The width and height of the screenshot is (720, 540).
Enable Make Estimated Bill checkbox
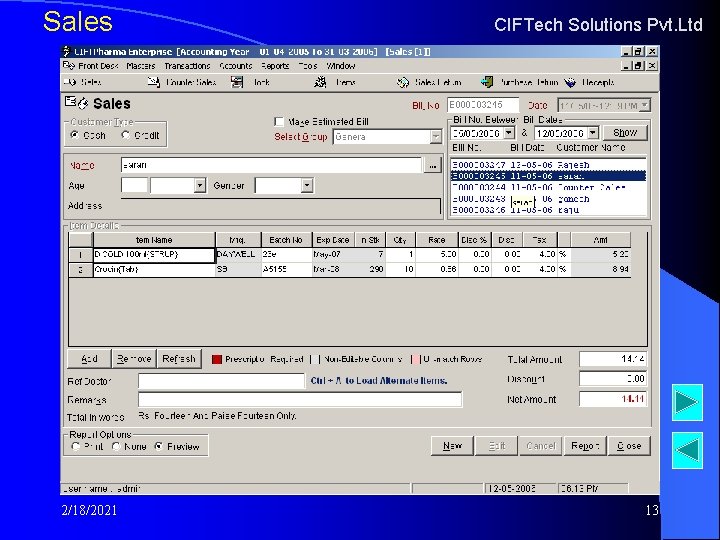(279, 122)
